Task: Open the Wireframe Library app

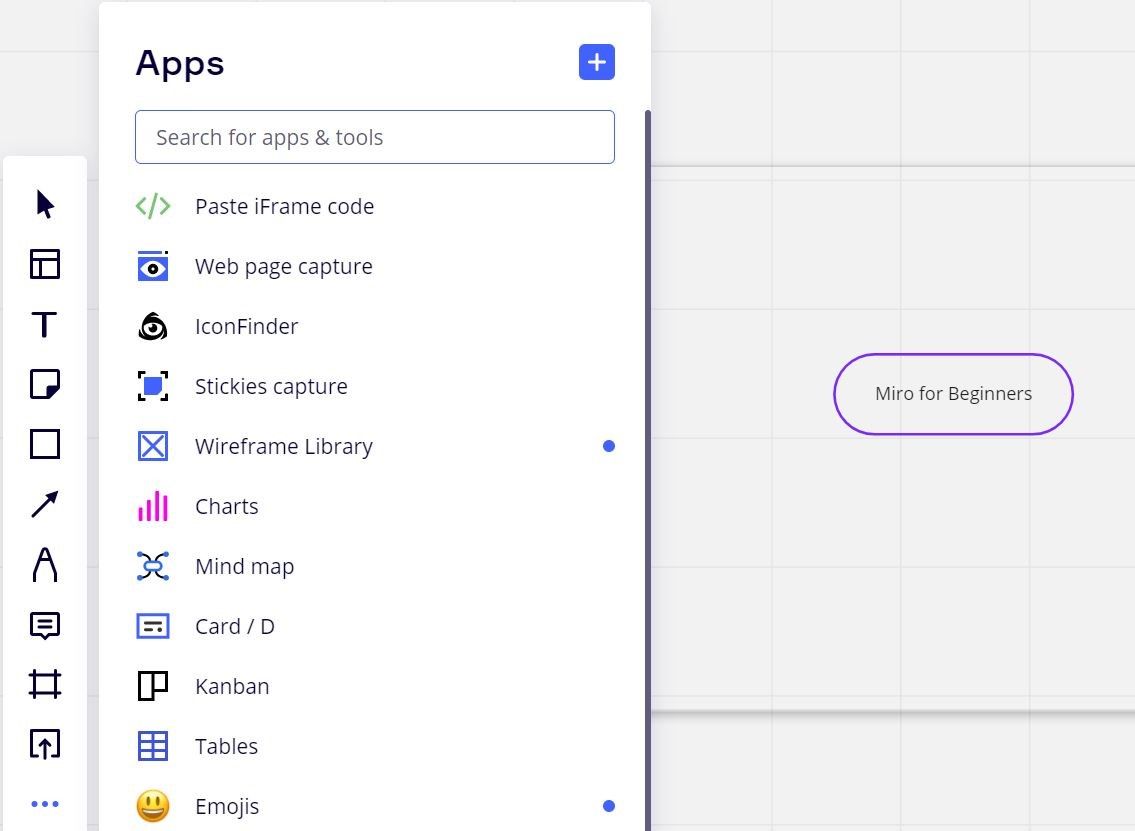Action: coord(283,446)
